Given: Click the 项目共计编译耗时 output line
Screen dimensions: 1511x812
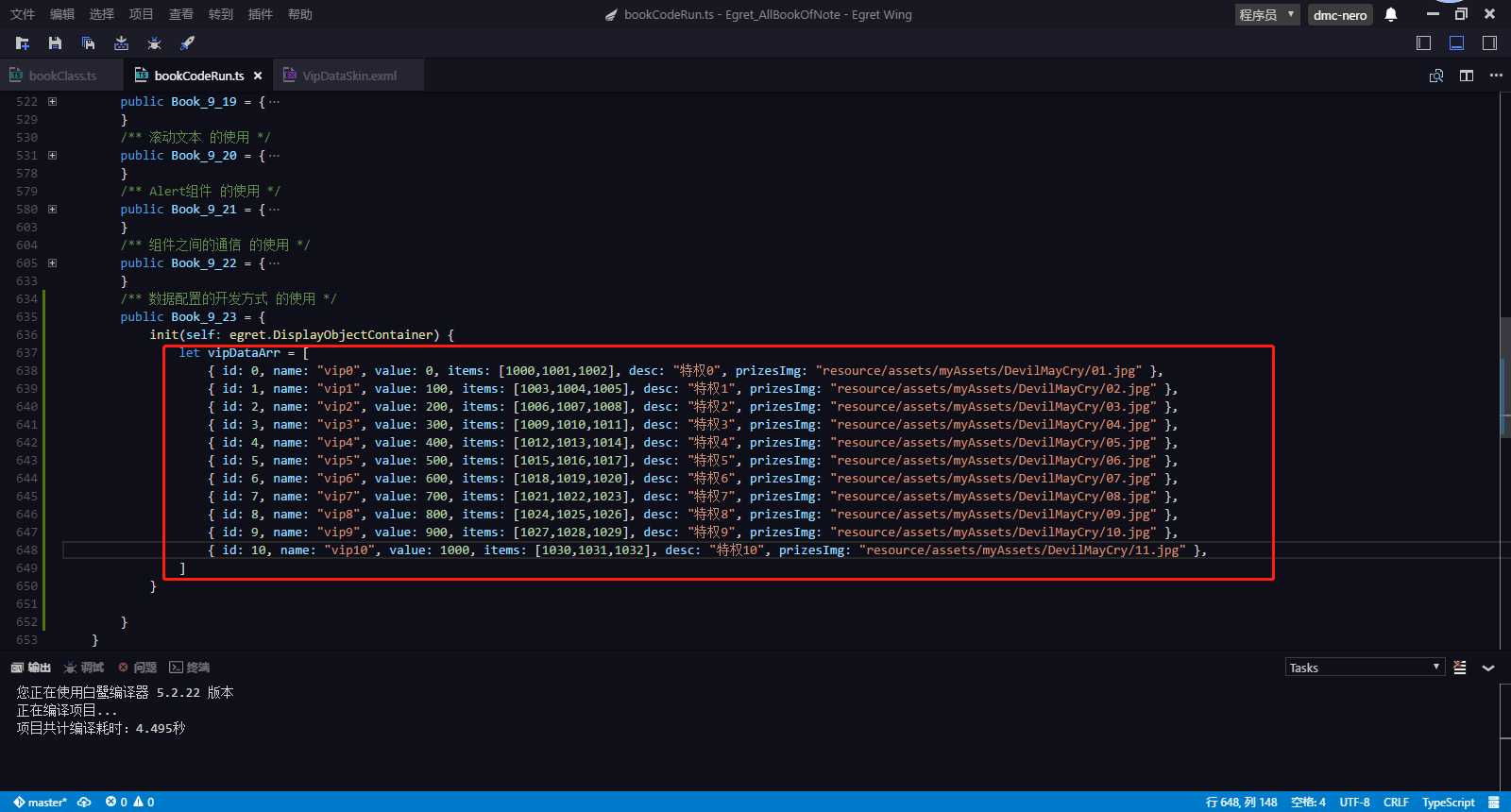Looking at the screenshot, I should pos(101,728).
